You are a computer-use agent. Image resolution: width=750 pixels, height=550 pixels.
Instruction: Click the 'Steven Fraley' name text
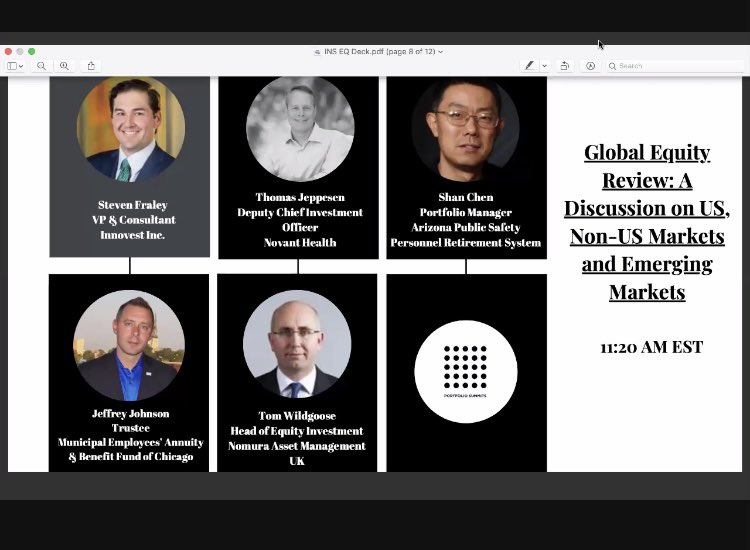tap(132, 205)
